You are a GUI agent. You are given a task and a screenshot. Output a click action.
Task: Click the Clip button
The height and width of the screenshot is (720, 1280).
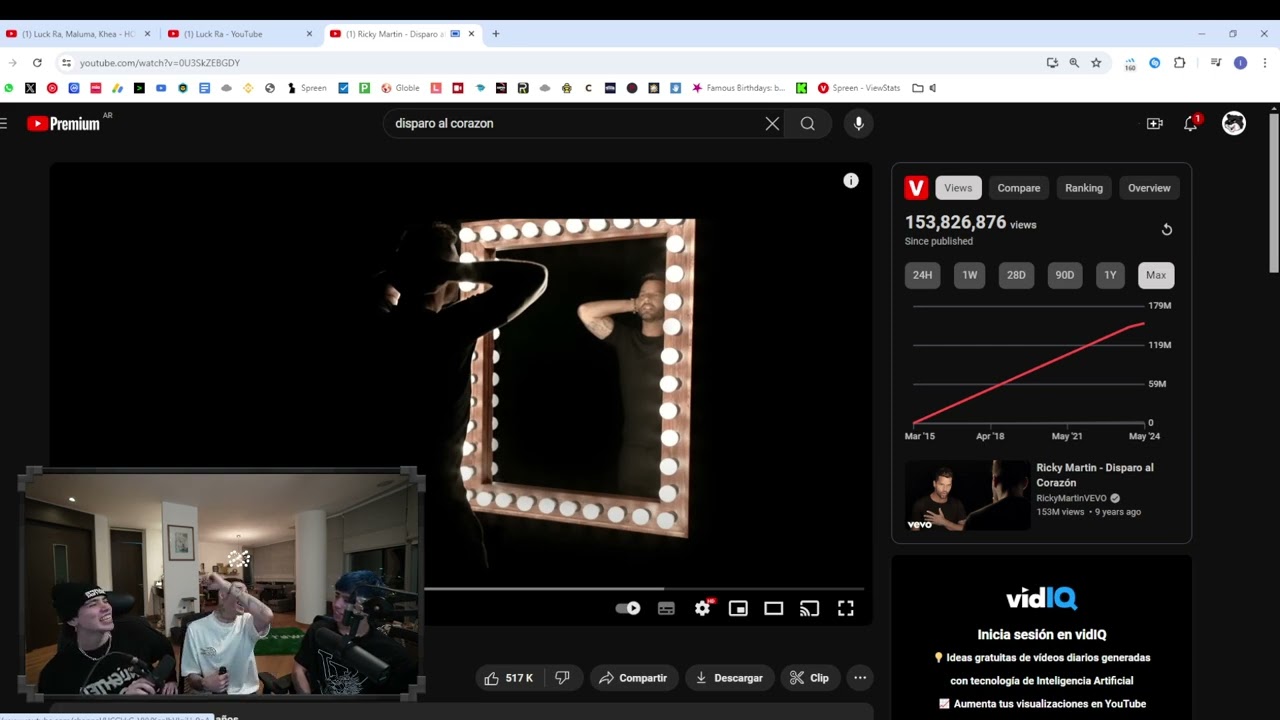point(809,678)
